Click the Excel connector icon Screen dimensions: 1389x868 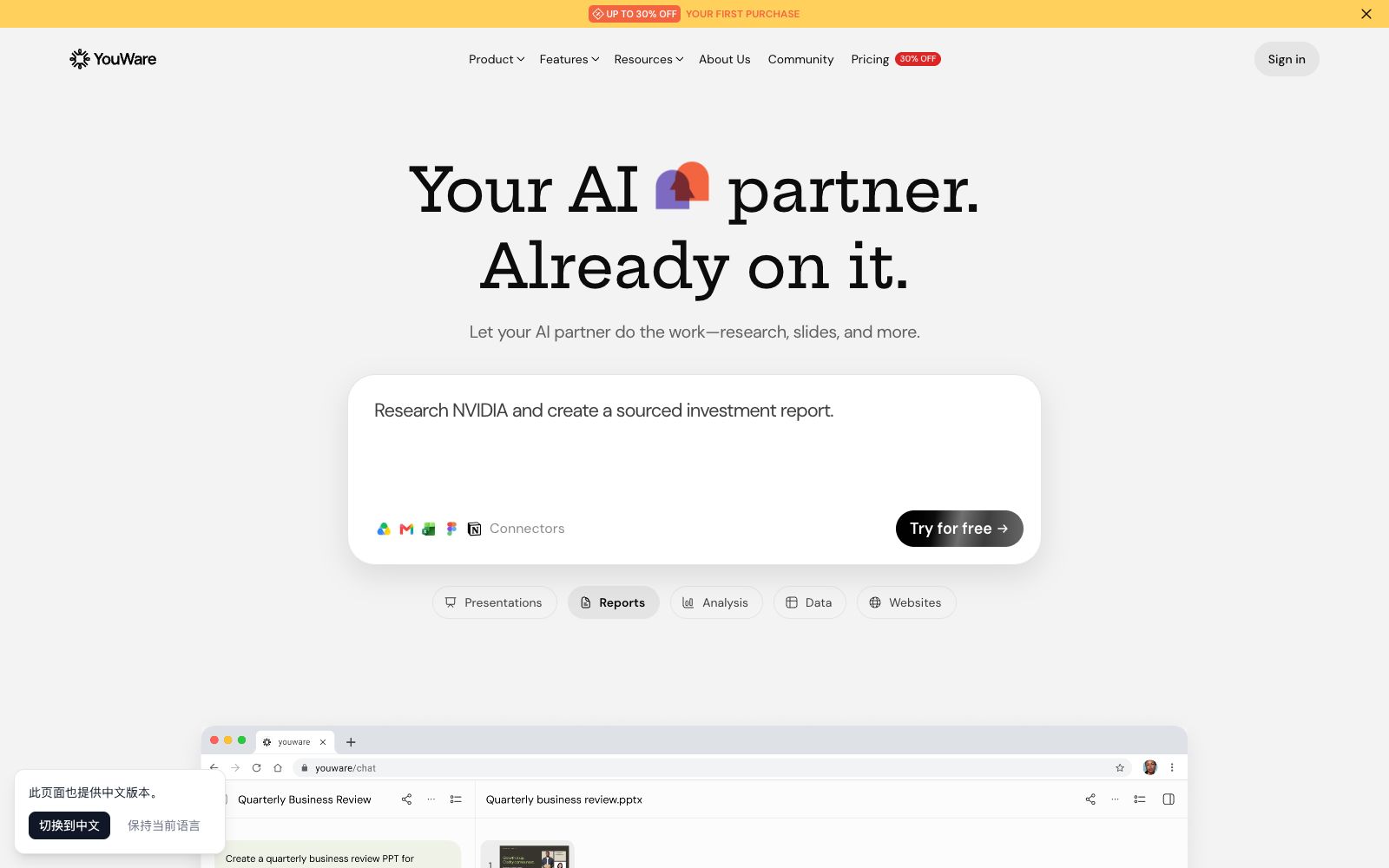pos(429,529)
